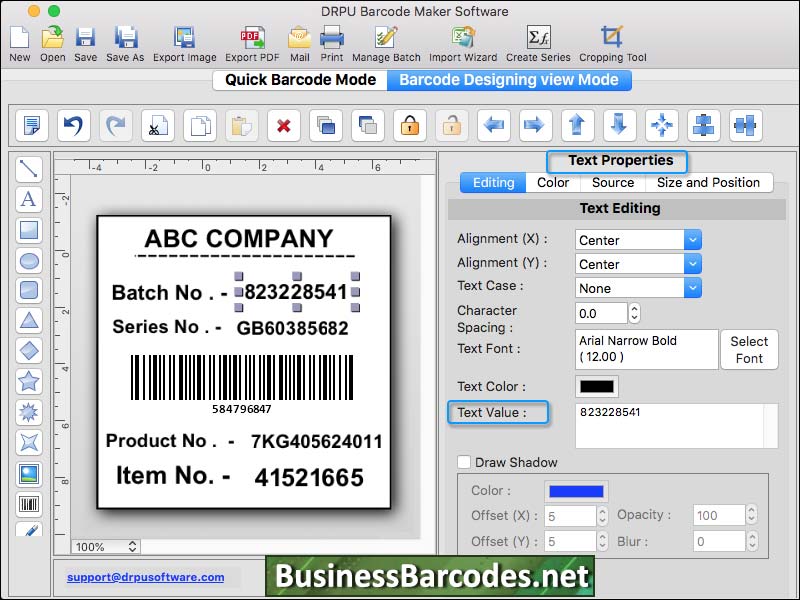
Task: Lock the selected object using padlock icon
Action: (x=409, y=125)
